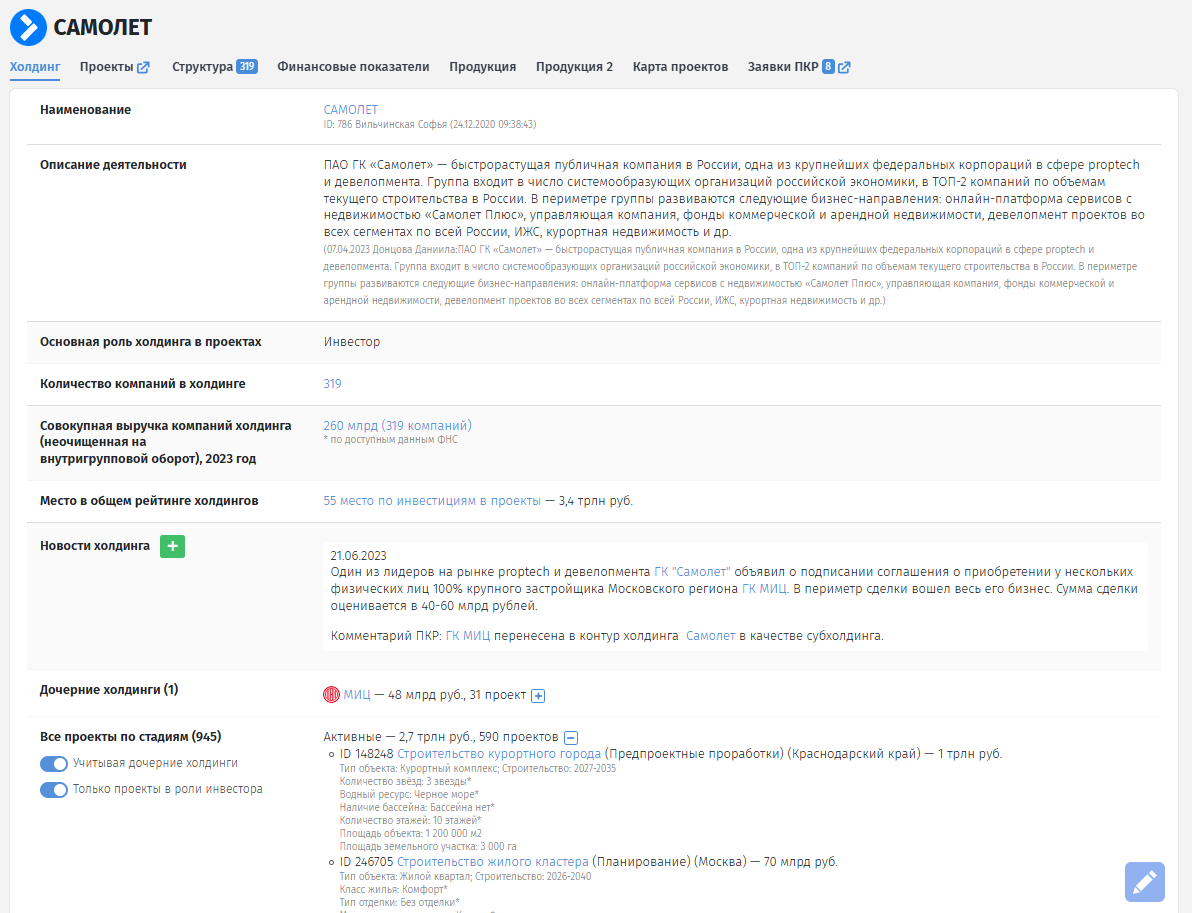The height and width of the screenshot is (913, 1192).
Task: Click the '260 млрд (319 компаний)' revenue link
Action: pyautogui.click(x=397, y=425)
